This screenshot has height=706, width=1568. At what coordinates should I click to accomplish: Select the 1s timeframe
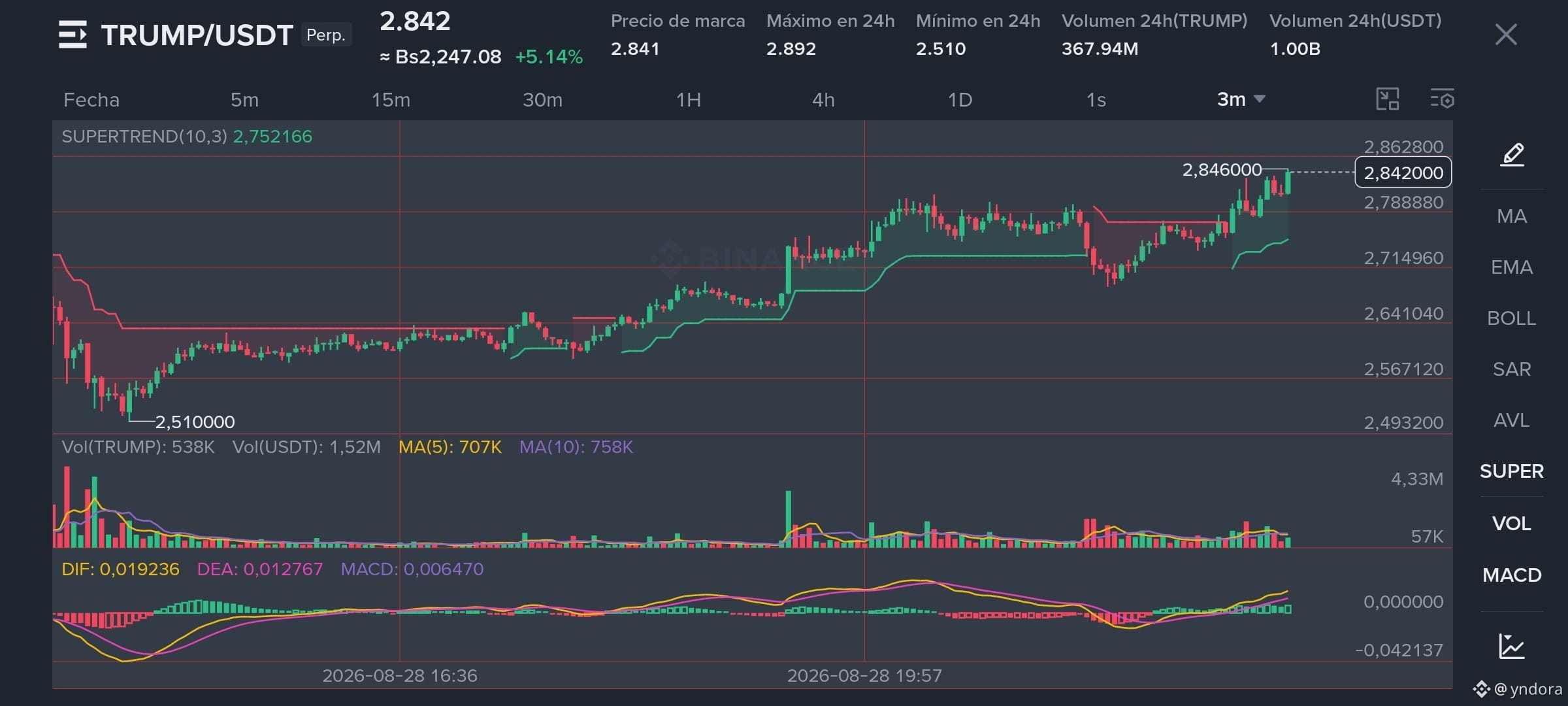(1096, 100)
